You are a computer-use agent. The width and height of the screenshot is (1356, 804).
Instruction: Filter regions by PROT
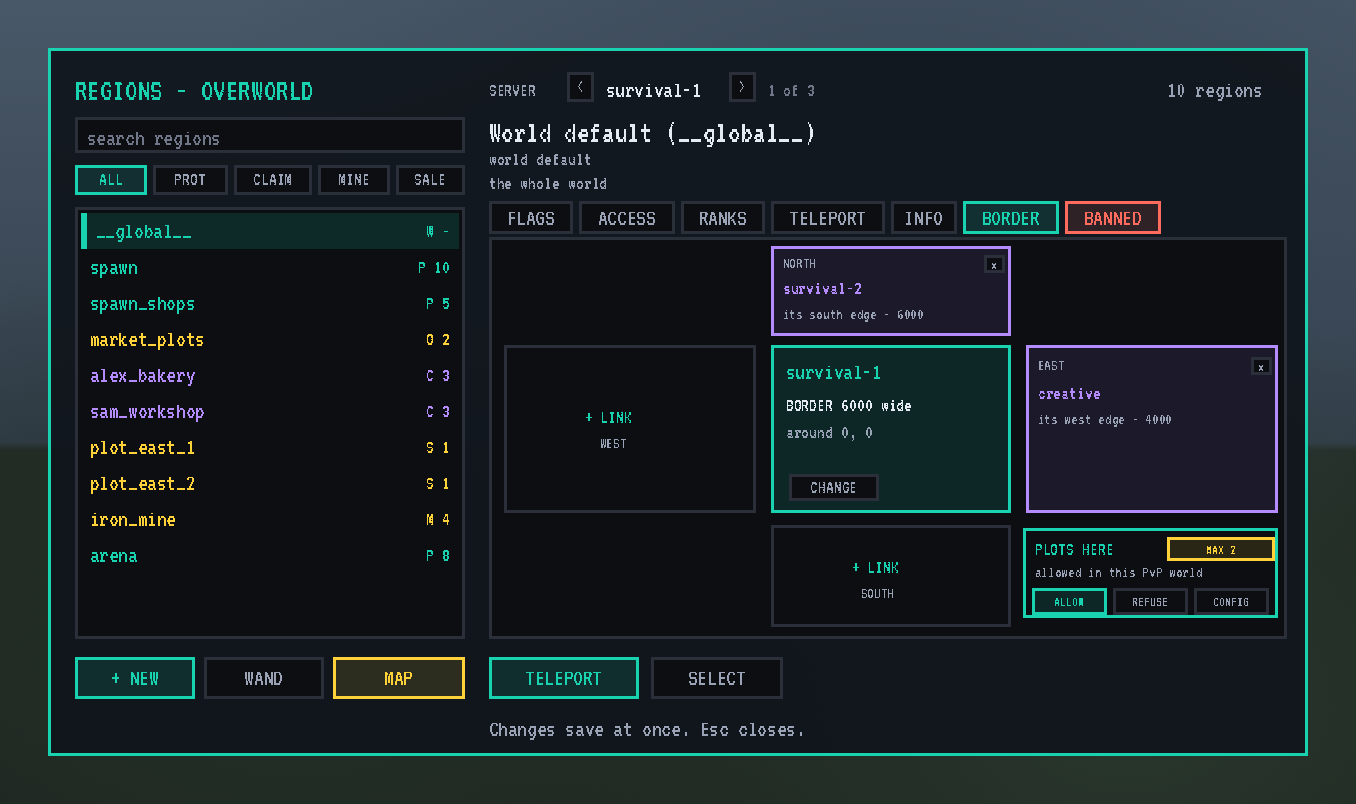coord(190,180)
